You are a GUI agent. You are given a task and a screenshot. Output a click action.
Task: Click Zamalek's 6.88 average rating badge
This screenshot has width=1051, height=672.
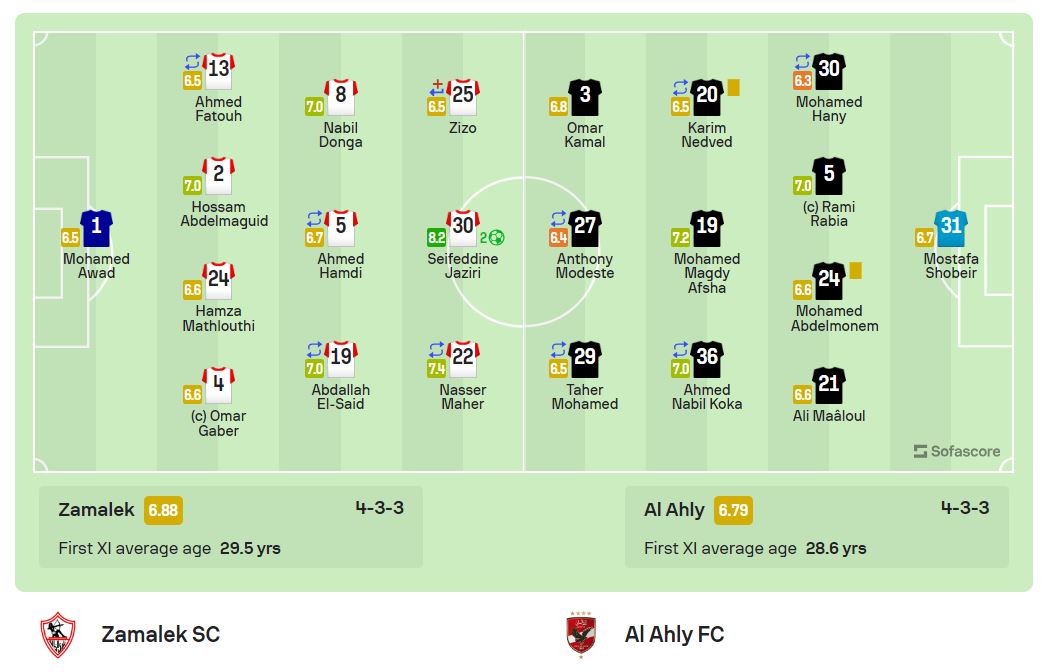pos(163,510)
